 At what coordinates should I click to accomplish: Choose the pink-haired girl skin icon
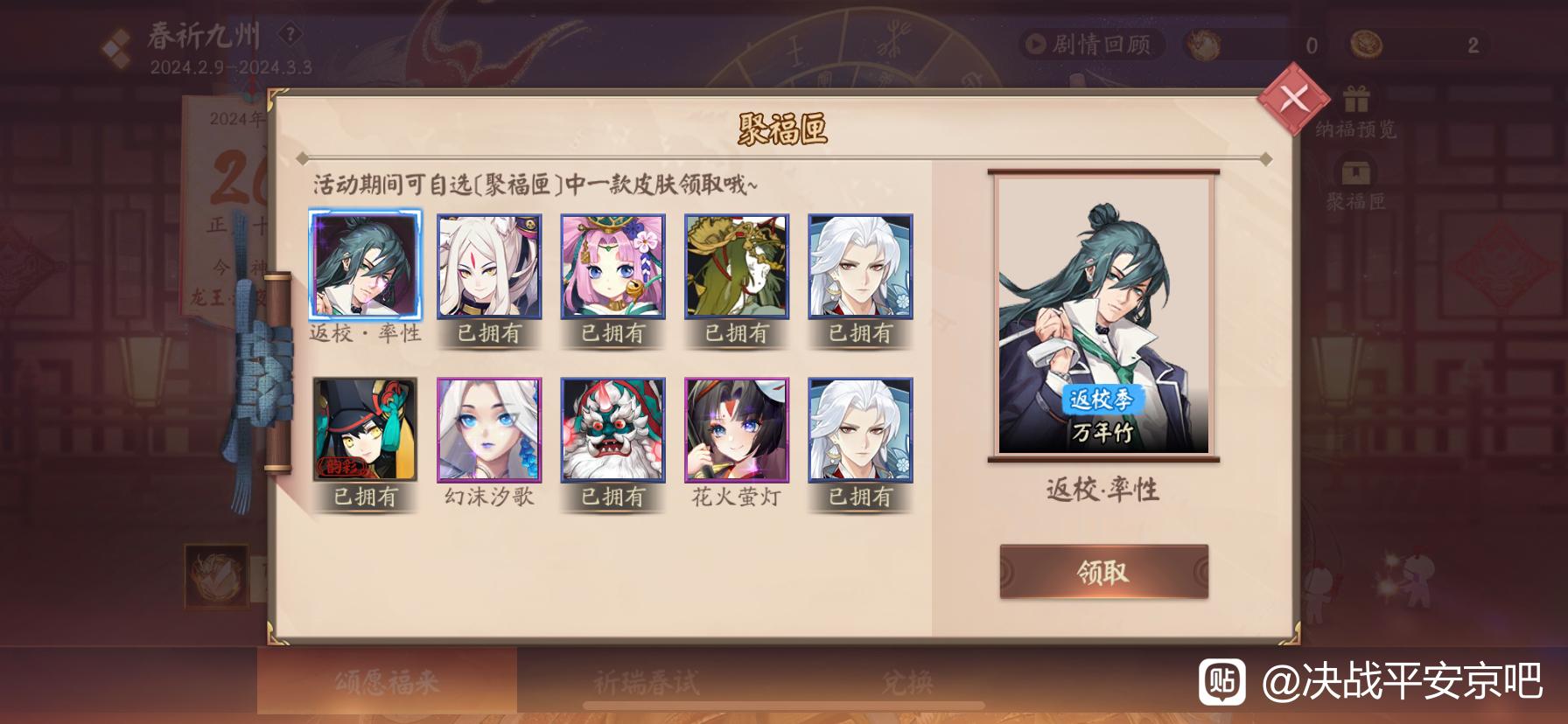(612, 266)
